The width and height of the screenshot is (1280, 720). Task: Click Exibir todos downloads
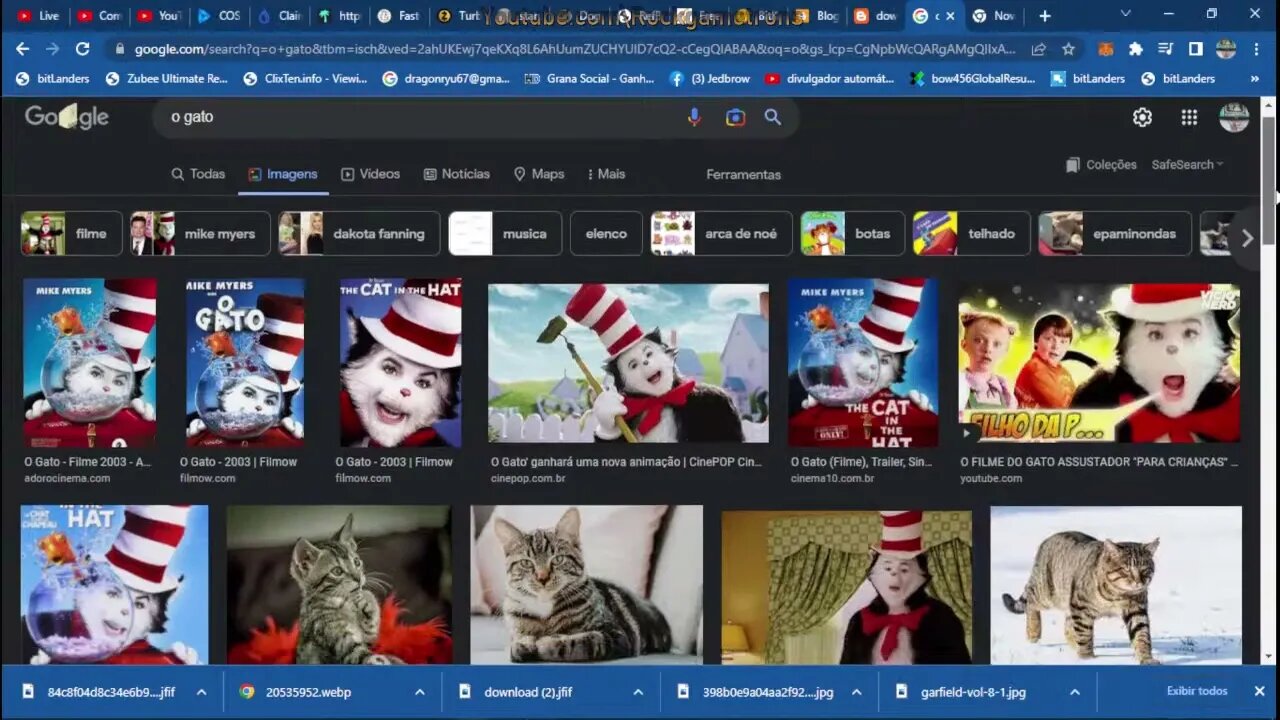tap(1197, 691)
